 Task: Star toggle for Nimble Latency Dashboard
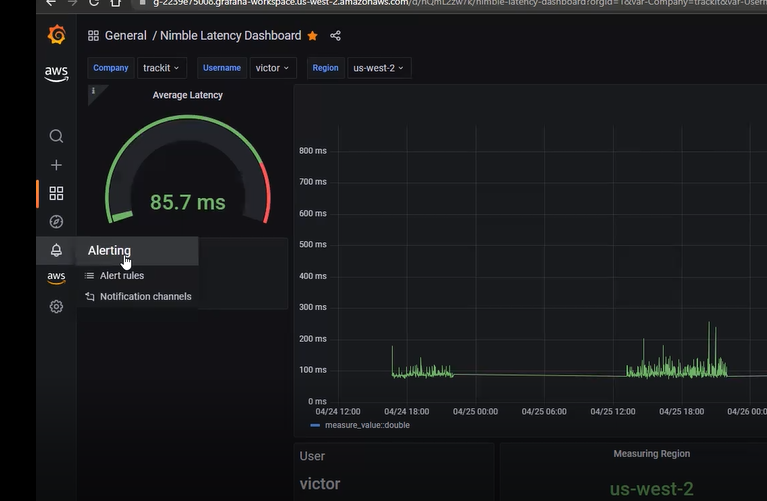[313, 36]
